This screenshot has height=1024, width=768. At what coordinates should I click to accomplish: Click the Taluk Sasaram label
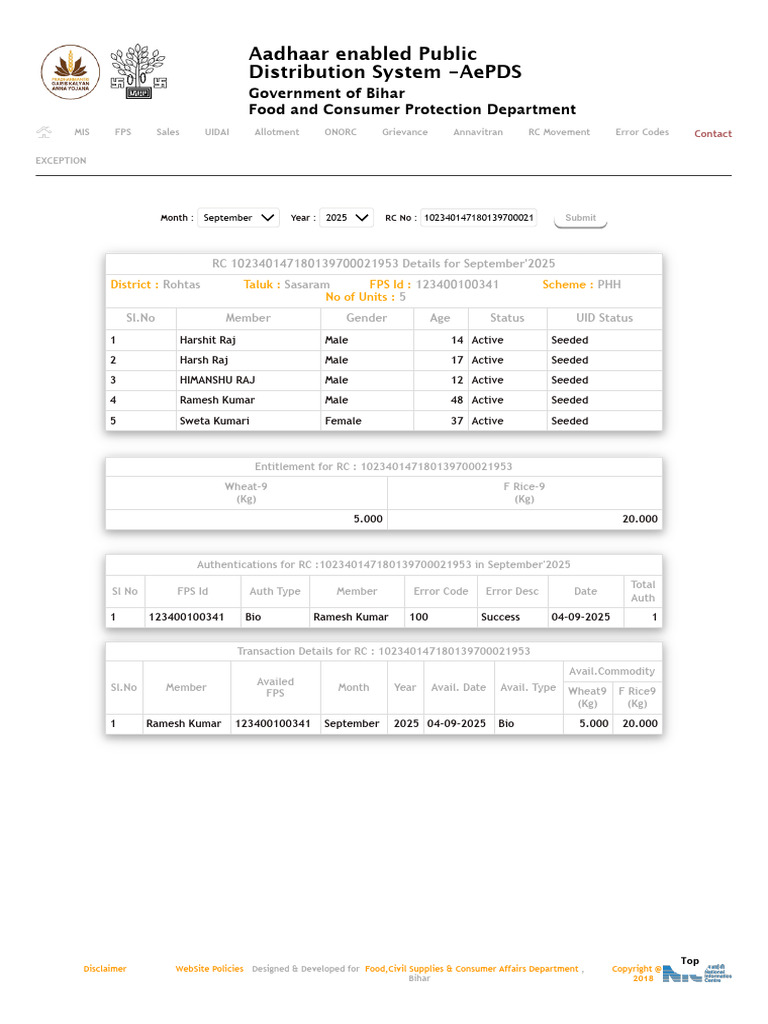click(287, 285)
